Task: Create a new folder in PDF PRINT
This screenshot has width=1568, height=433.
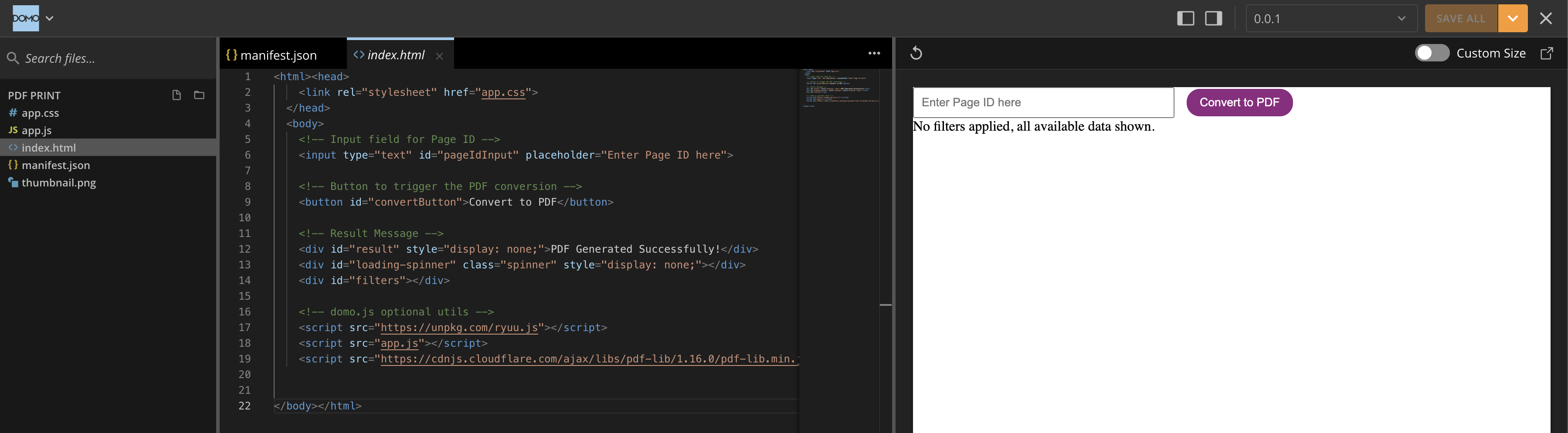Action: click(199, 95)
